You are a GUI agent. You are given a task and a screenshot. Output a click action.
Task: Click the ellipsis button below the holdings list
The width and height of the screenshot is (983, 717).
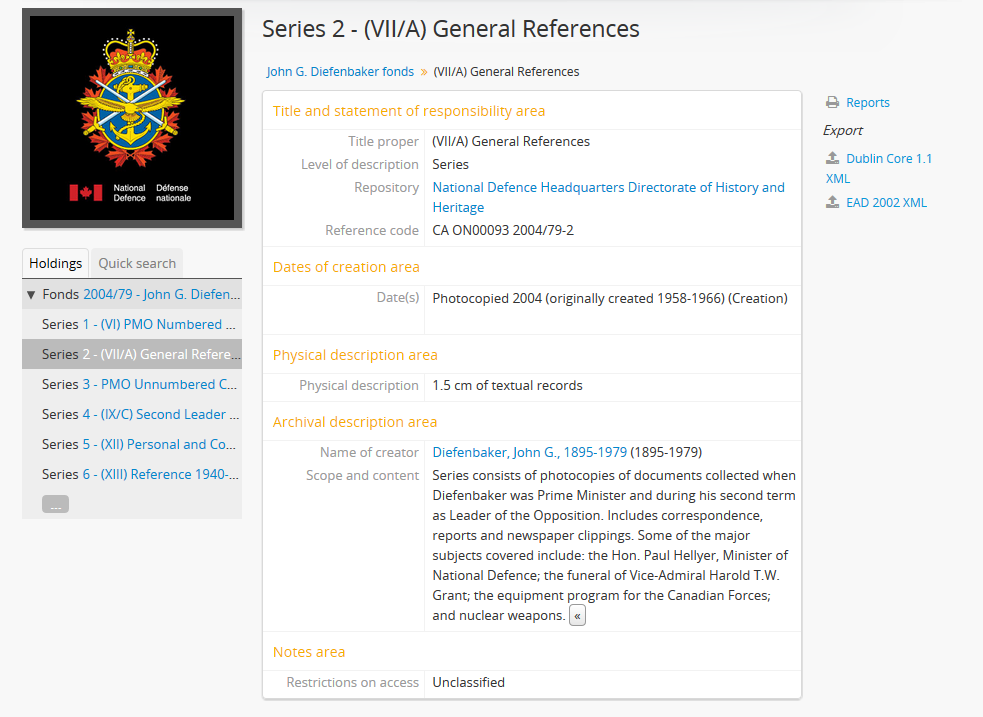pos(56,503)
